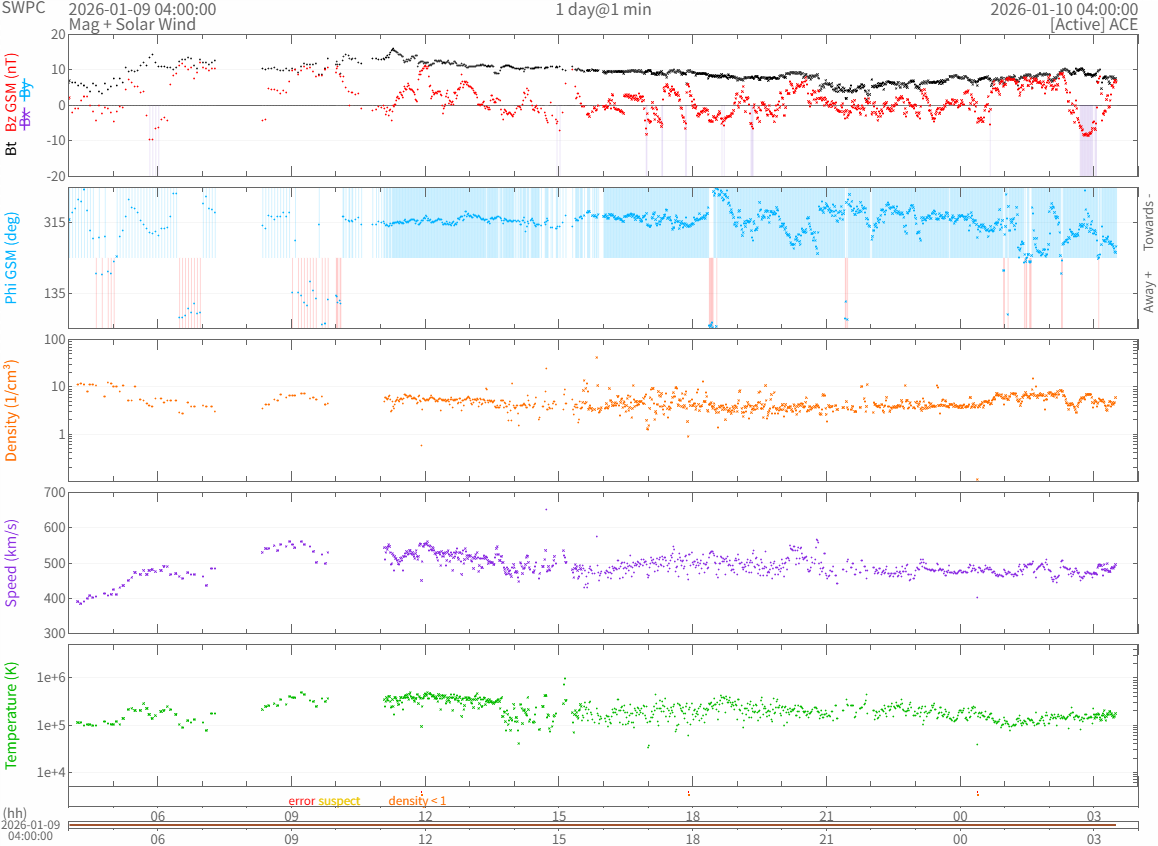Click the start time 2026-01-09 04:00:00 at top
1158x846 pixels.
coord(141,9)
